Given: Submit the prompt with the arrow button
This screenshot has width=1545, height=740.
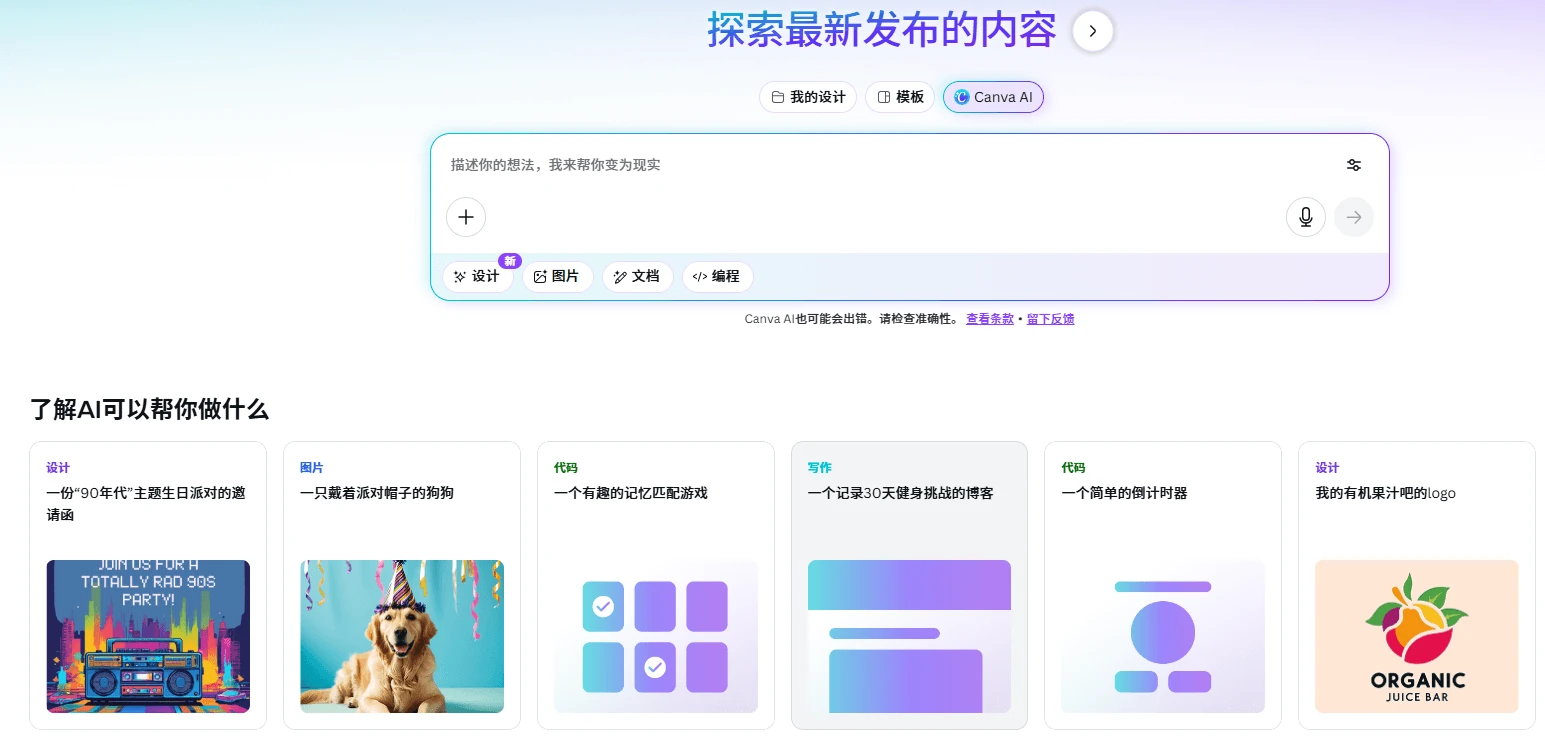Looking at the screenshot, I should pos(1354,217).
